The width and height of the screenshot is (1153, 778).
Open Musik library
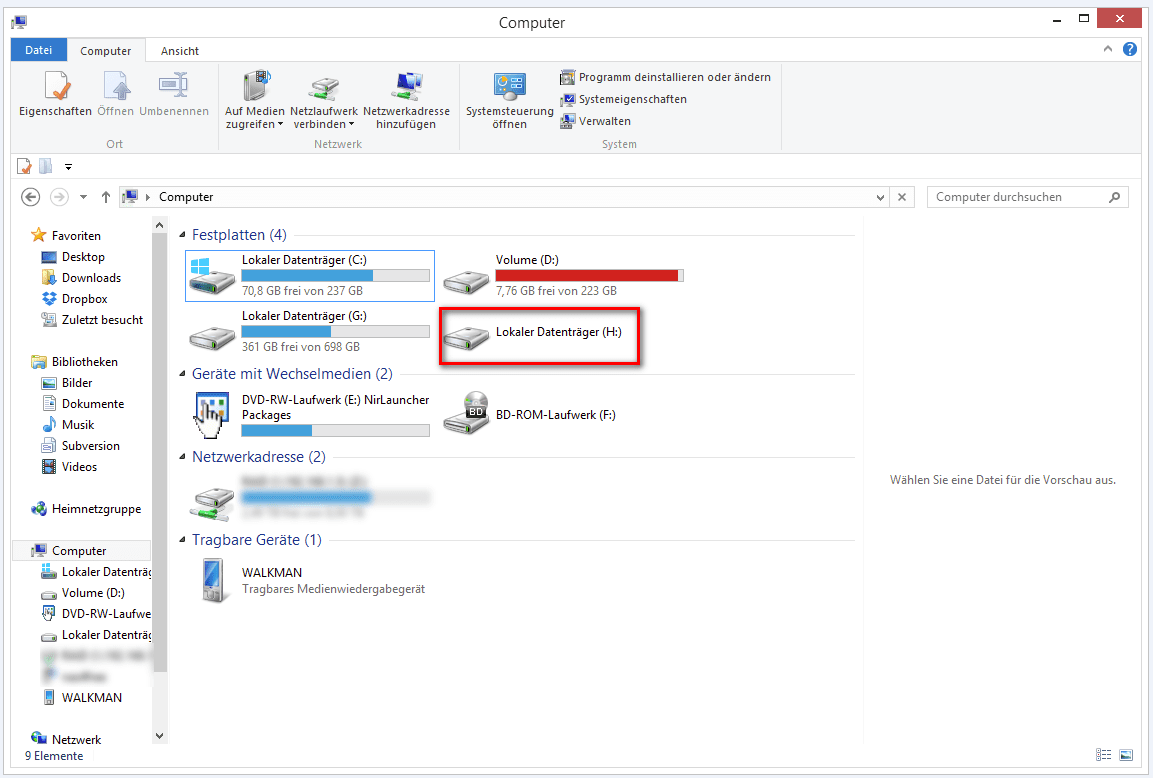point(68,425)
